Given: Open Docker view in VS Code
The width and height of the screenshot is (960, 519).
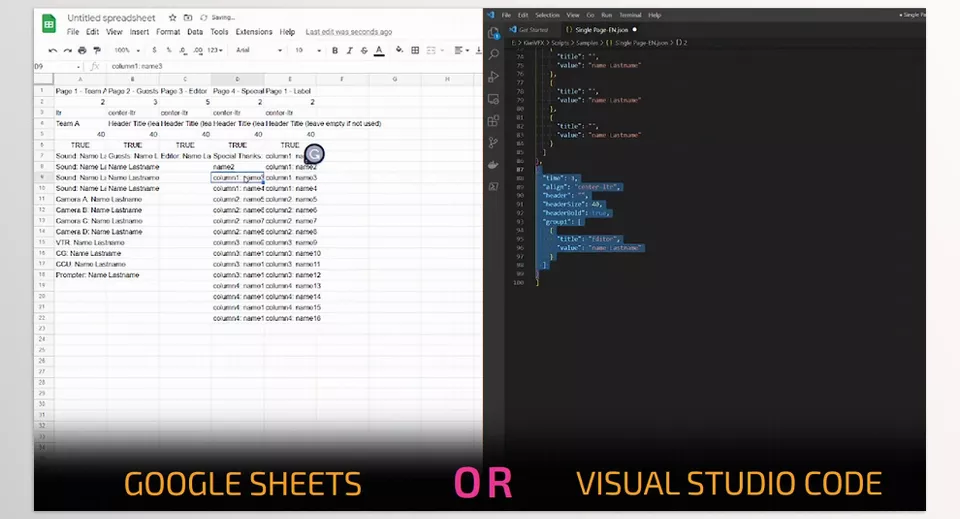Looking at the screenshot, I should 493,165.
